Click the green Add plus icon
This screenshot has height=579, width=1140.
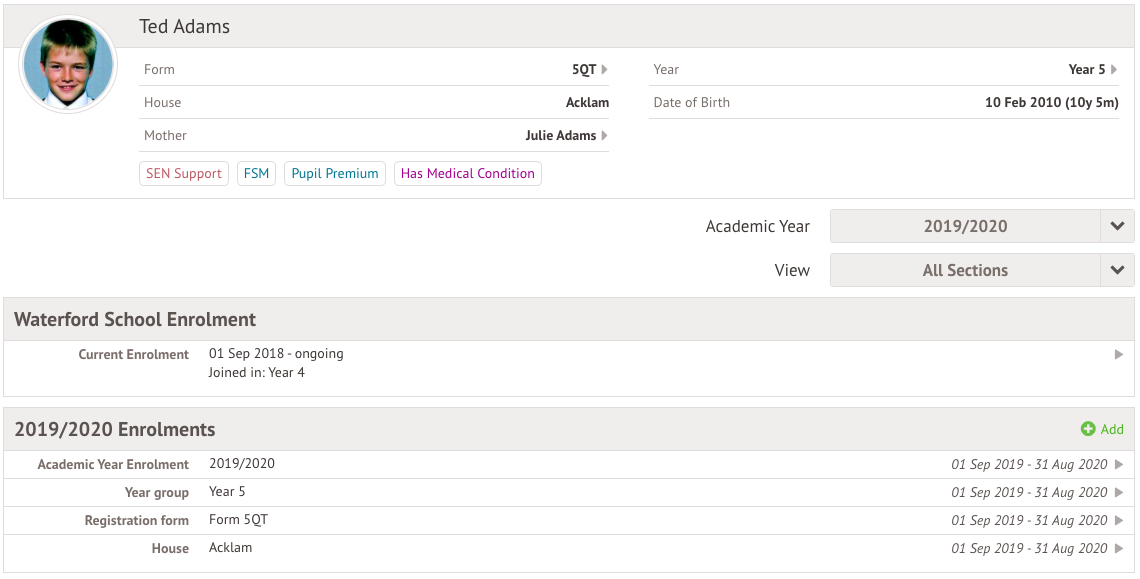pyautogui.click(x=1088, y=429)
